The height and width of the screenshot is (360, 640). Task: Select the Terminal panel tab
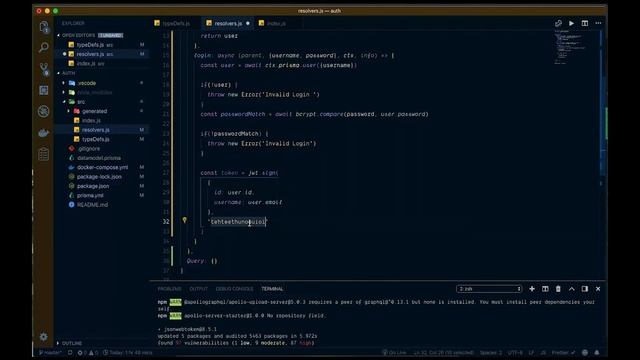(x=272, y=289)
